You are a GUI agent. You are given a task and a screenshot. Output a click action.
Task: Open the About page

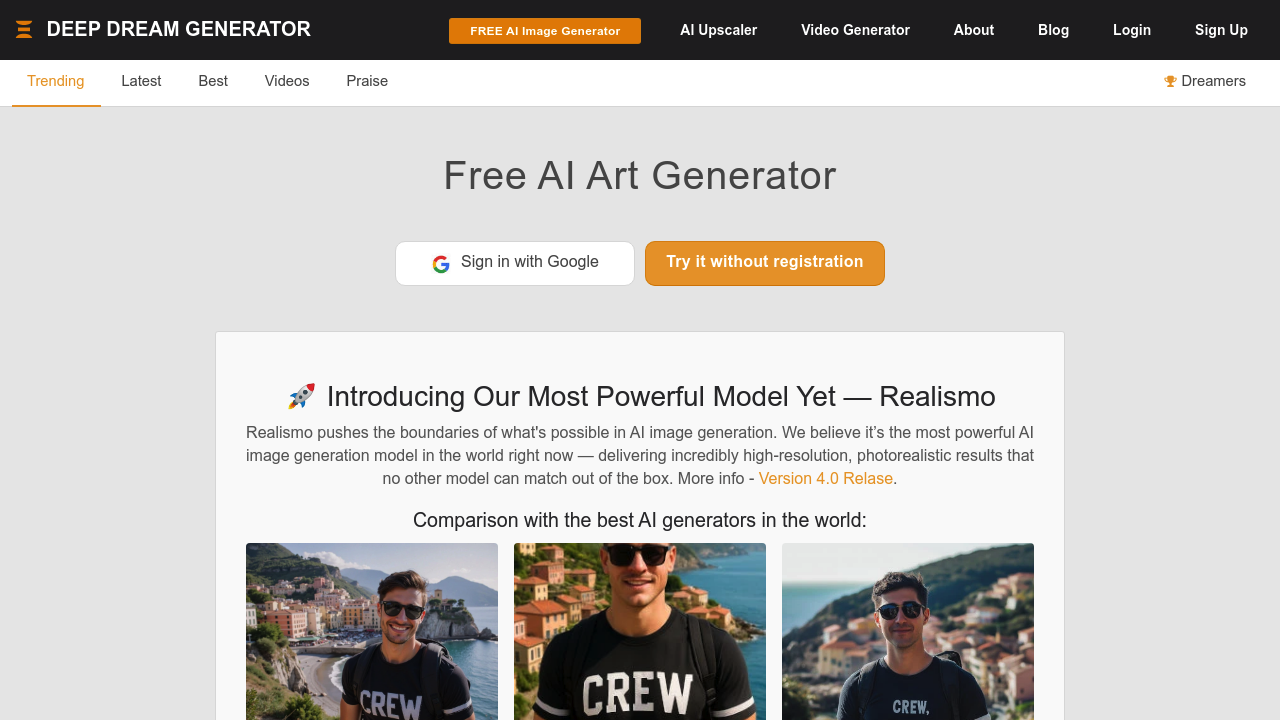click(x=974, y=30)
